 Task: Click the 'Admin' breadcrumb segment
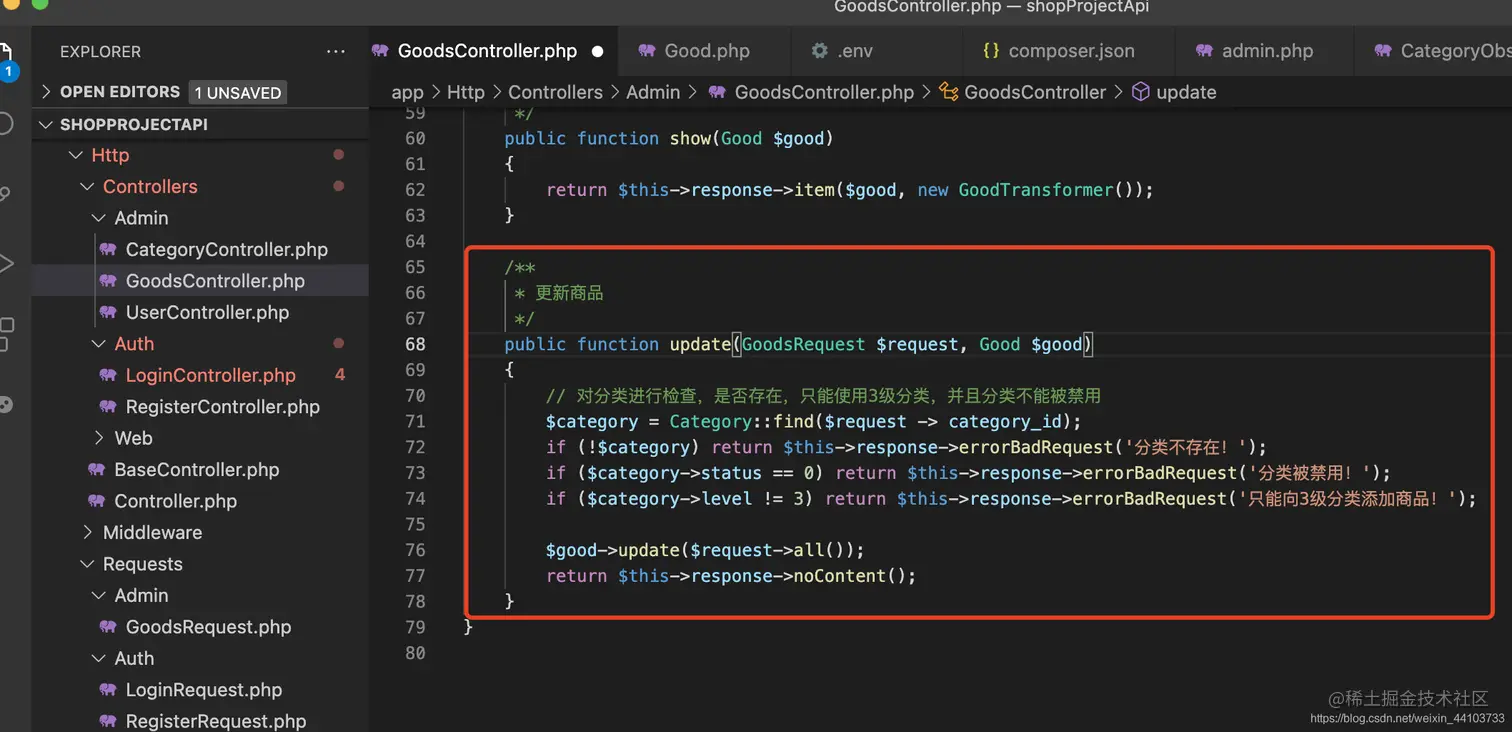[653, 92]
